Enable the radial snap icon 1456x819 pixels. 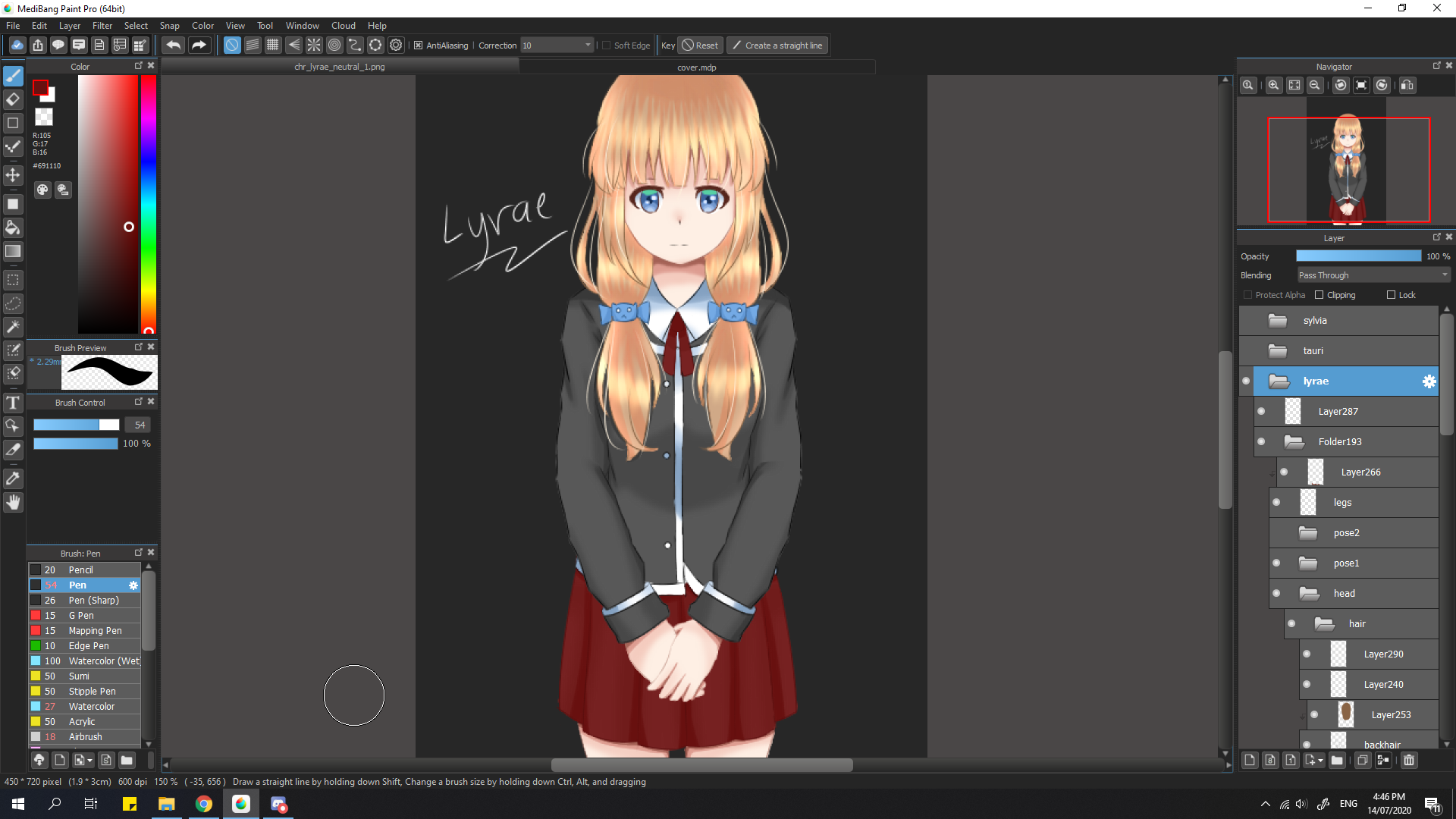tap(314, 45)
